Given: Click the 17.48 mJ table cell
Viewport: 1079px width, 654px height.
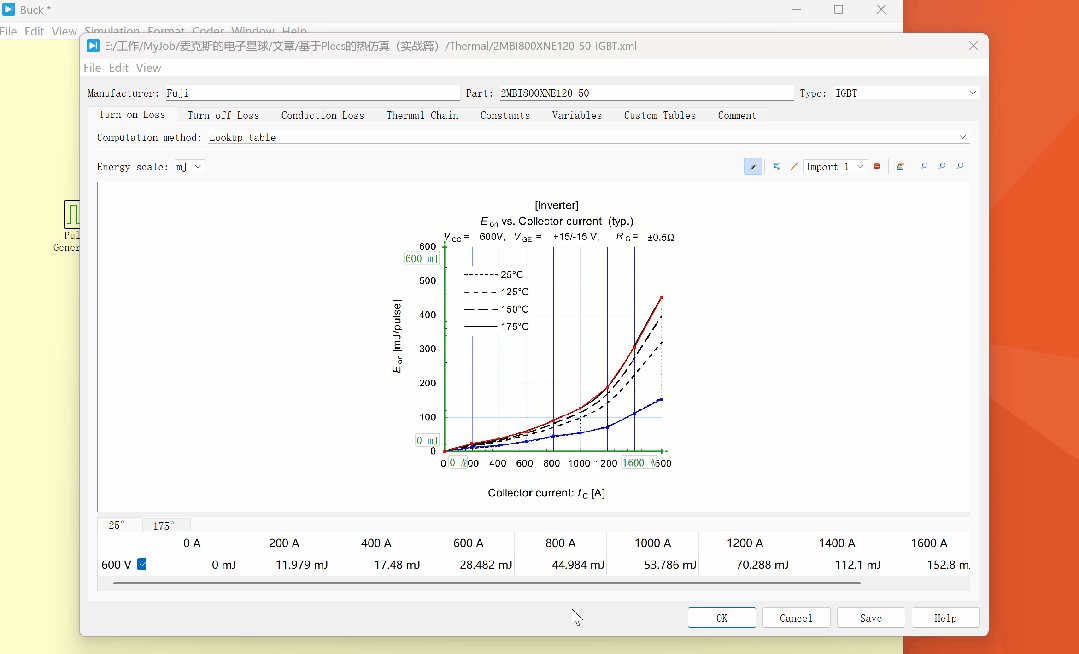Looking at the screenshot, I should pyautogui.click(x=397, y=565).
